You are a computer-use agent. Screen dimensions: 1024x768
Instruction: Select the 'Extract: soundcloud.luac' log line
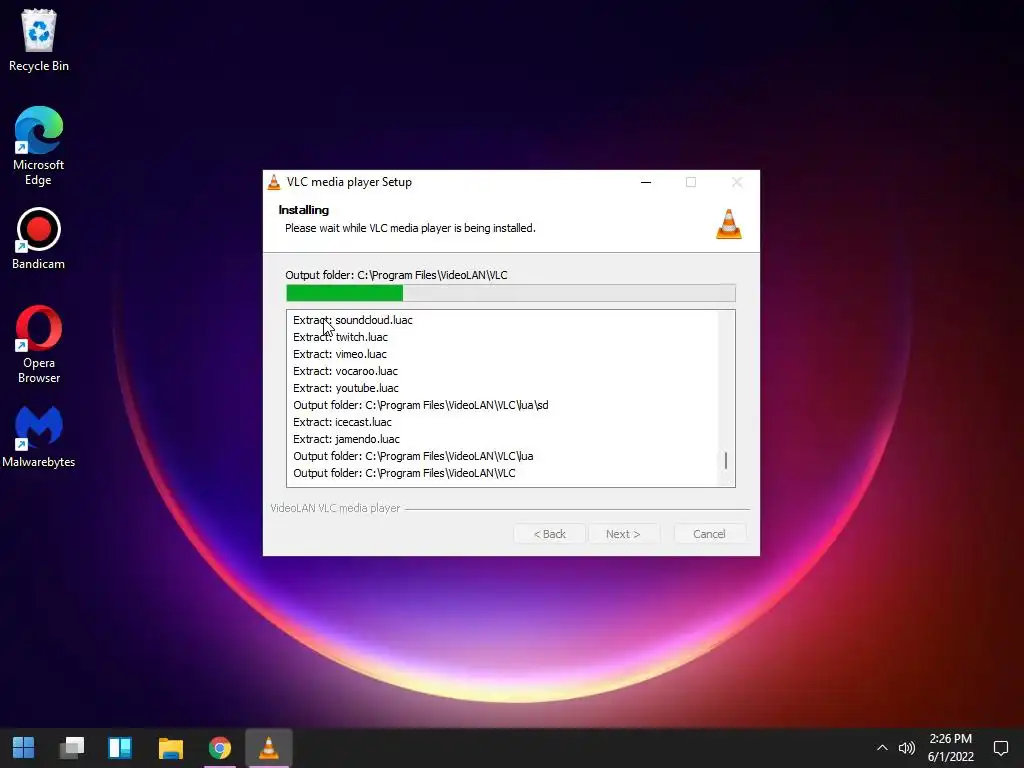pyautogui.click(x=353, y=320)
